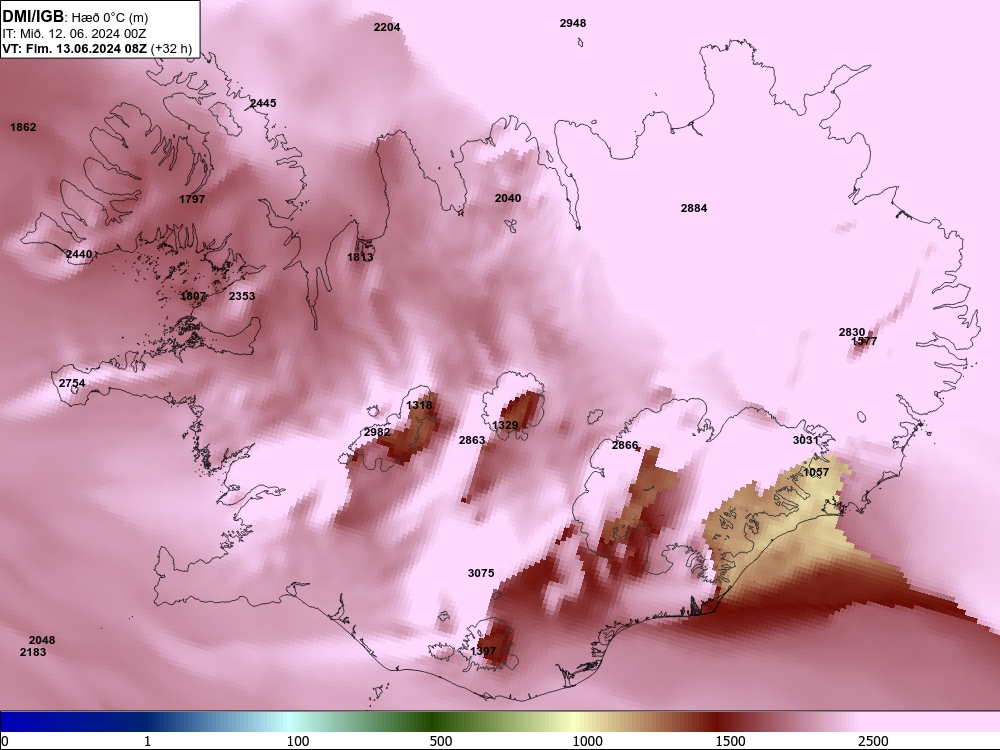Click the 1 label on color scale
Screen dimensions: 1000x750
point(147,741)
